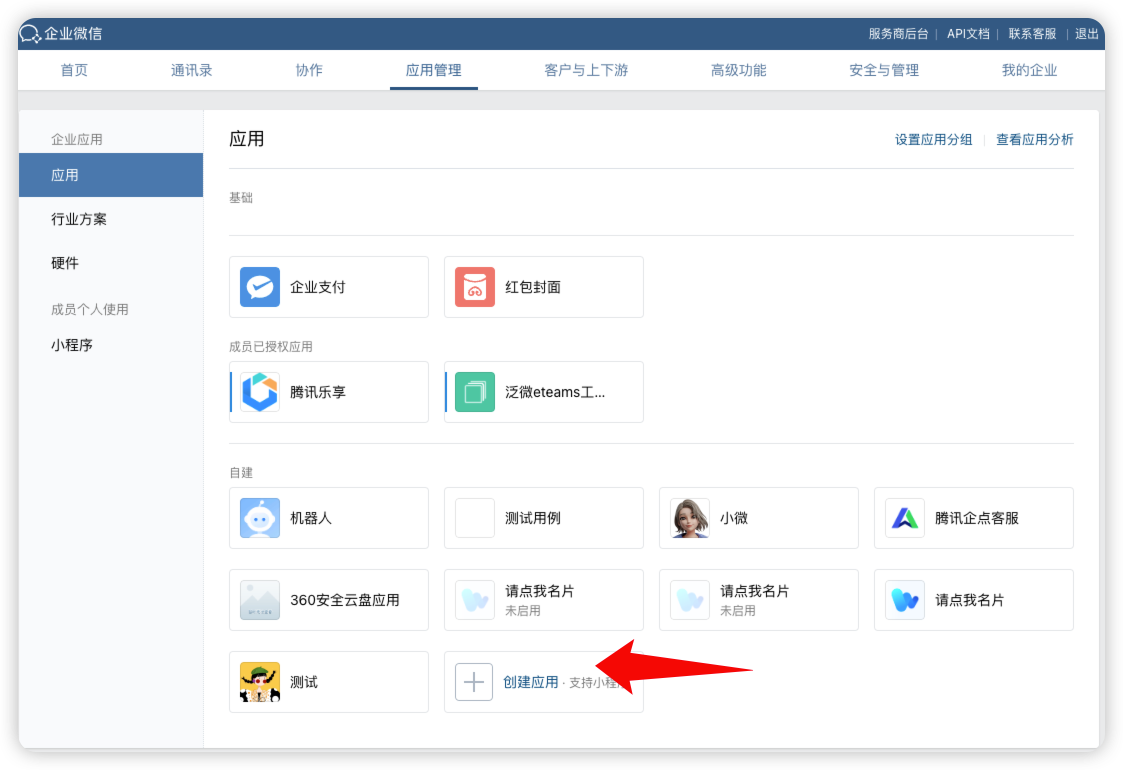Open the 机器人 custom app

point(328,518)
